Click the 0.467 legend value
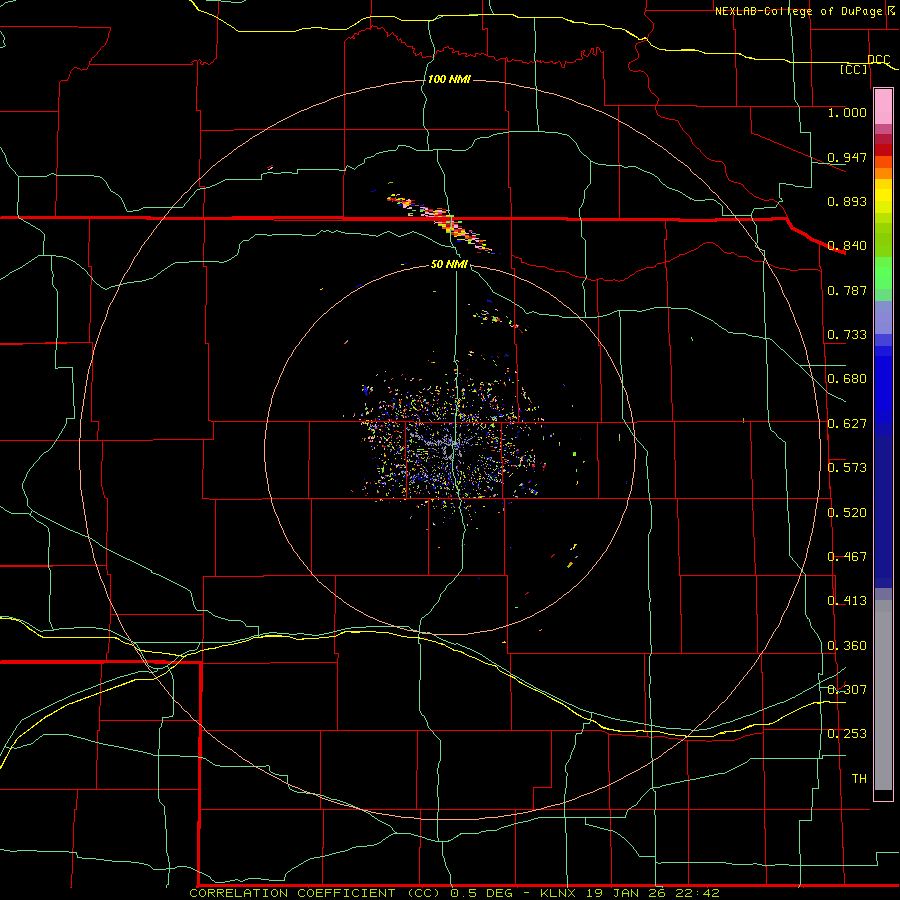 tap(847, 556)
